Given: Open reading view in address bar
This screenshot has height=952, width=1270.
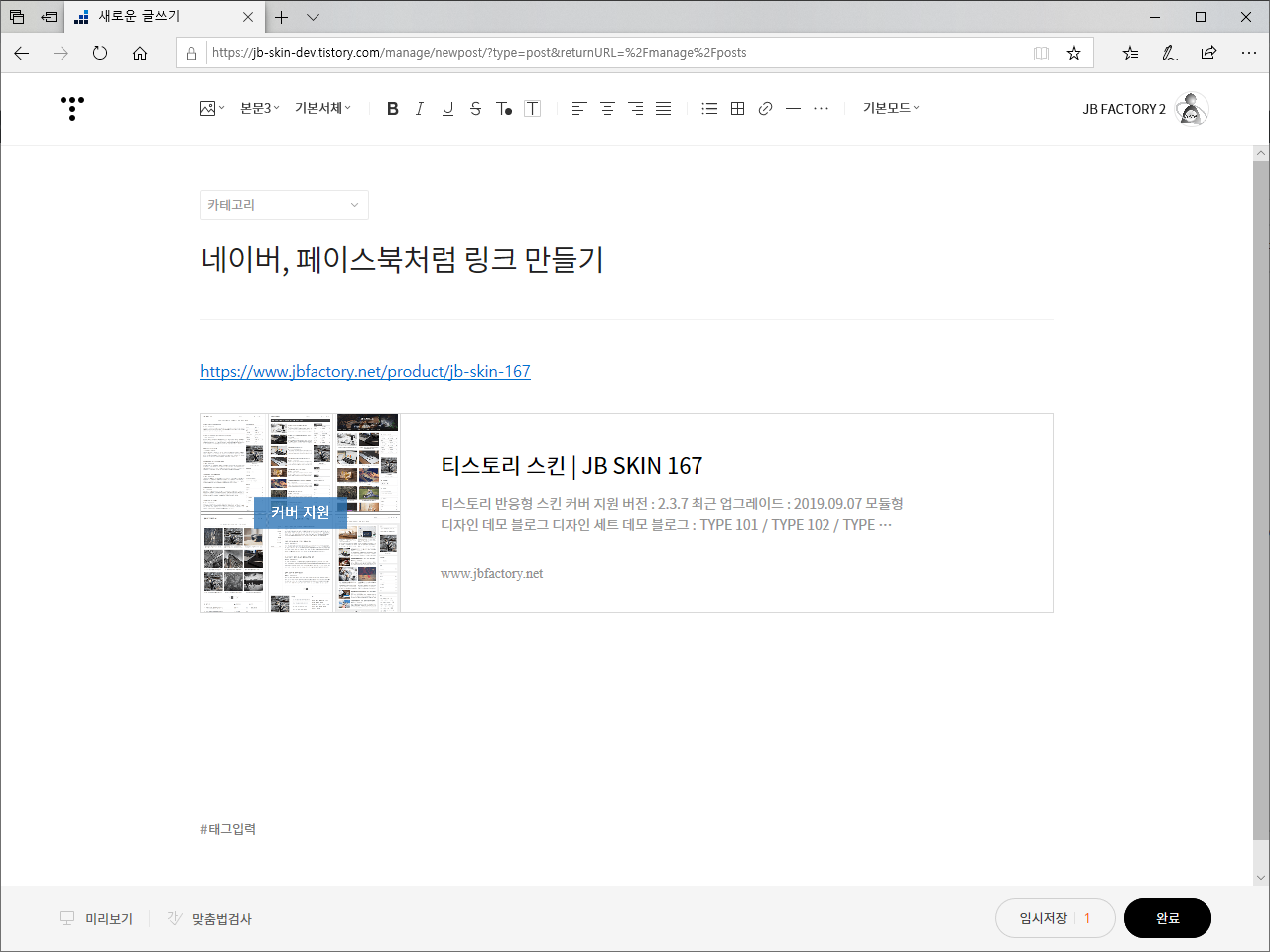Looking at the screenshot, I should point(1041,53).
